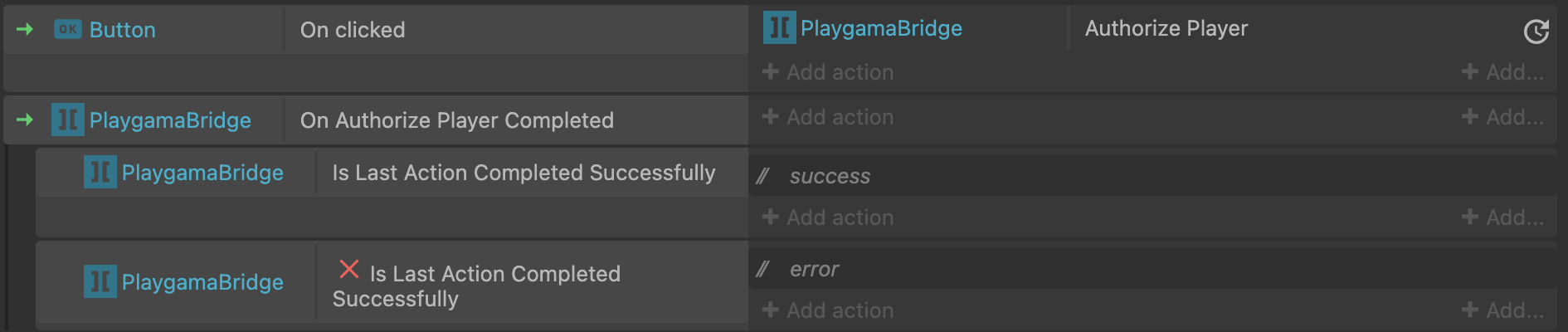Click PlaygamaBridge icon beside non-inverted success condition
The width and height of the screenshot is (1568, 332).
pyautogui.click(x=100, y=173)
